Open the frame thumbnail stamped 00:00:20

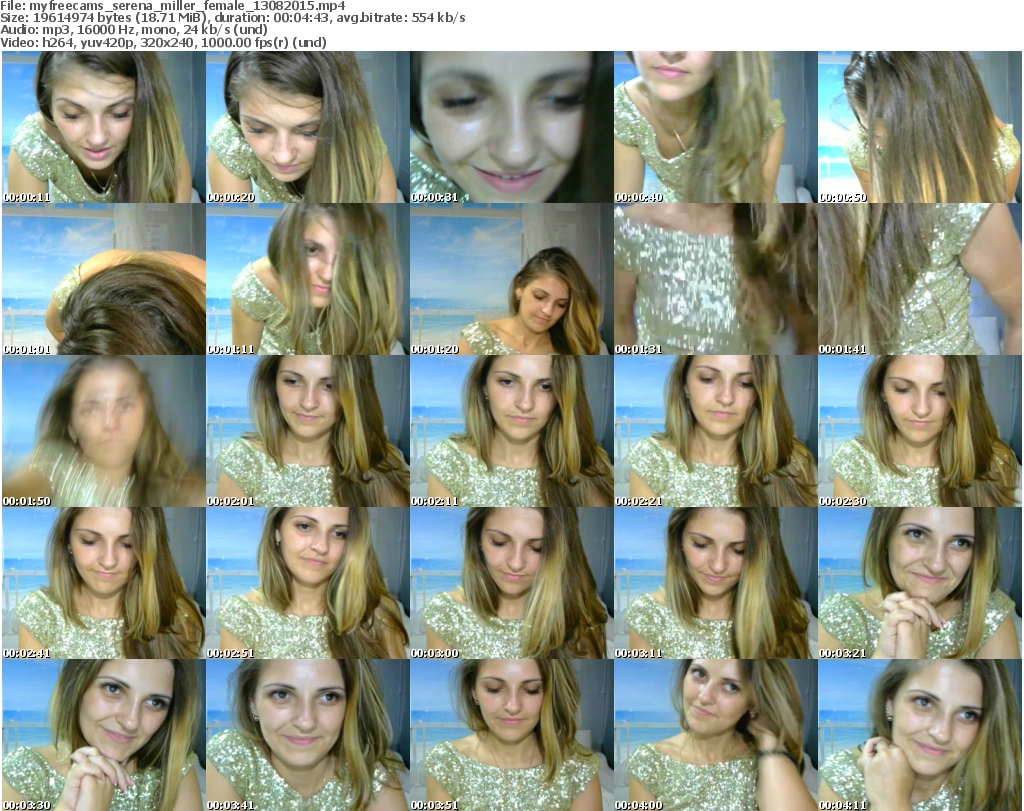pos(308,127)
